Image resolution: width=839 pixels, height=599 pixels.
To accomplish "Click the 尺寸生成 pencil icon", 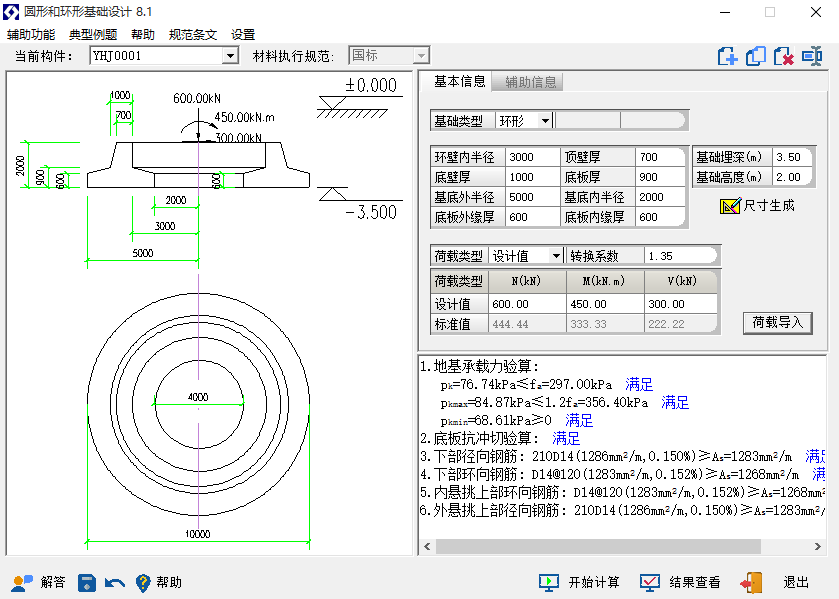I will click(730, 206).
